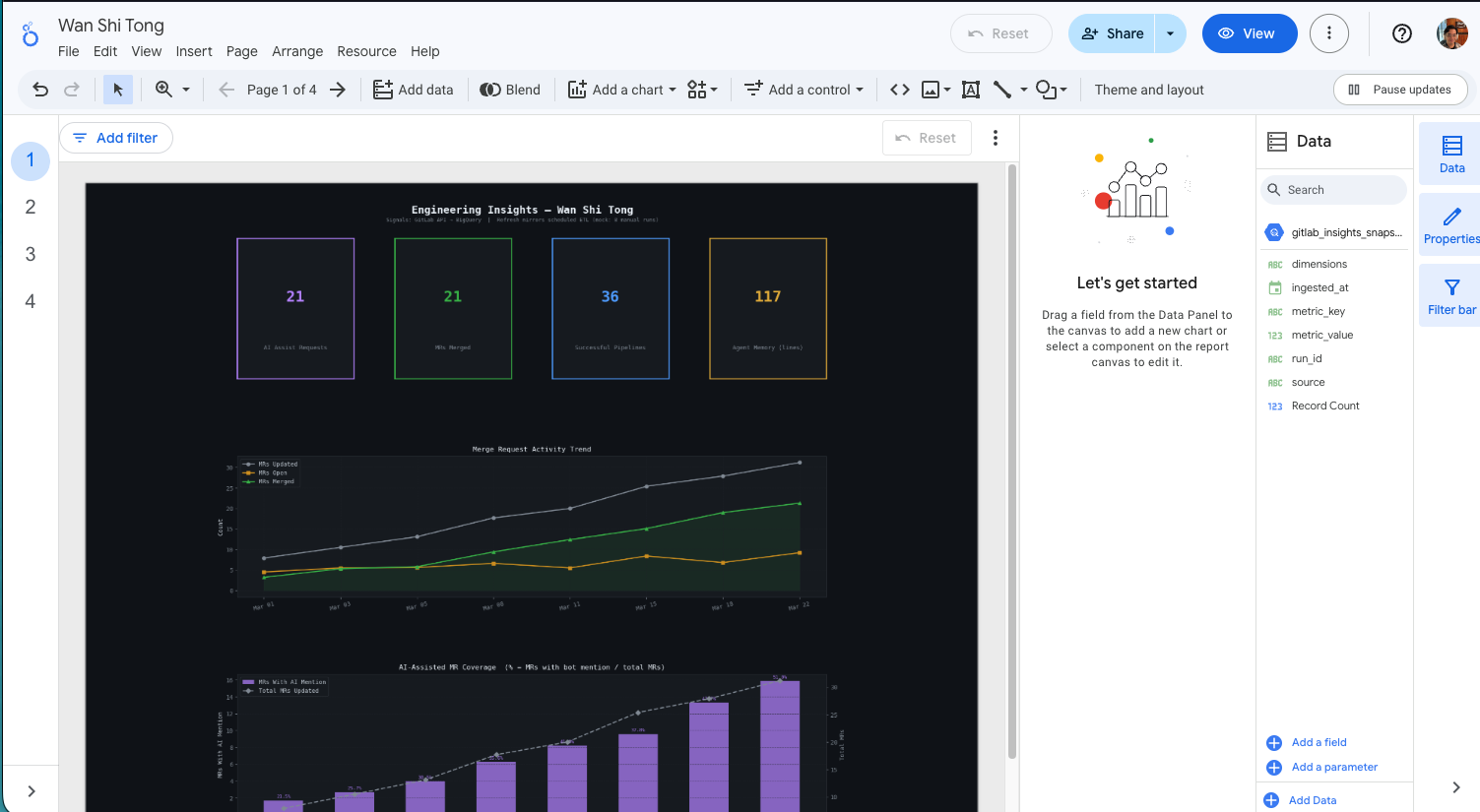Open the Arrange menu
The image size is (1480, 812).
pyautogui.click(x=297, y=51)
